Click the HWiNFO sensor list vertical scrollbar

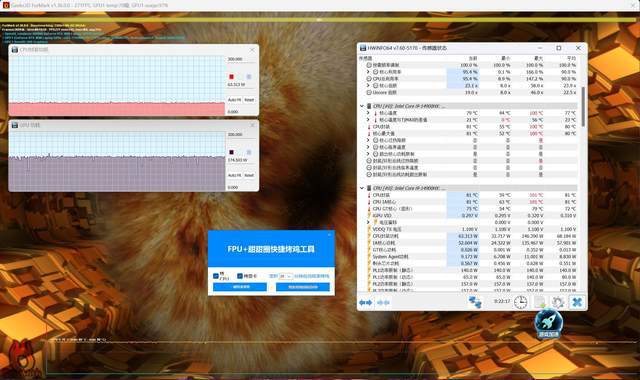click(x=583, y=106)
